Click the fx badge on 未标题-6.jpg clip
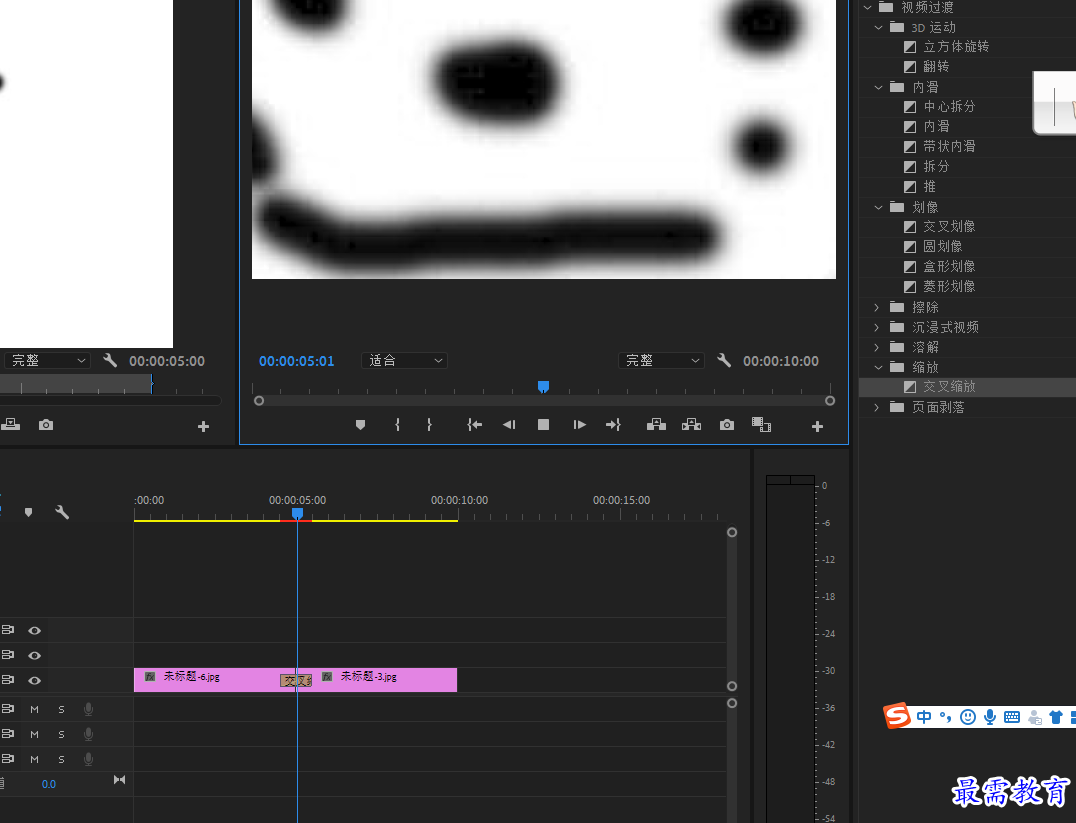This screenshot has width=1076, height=823. [150, 677]
